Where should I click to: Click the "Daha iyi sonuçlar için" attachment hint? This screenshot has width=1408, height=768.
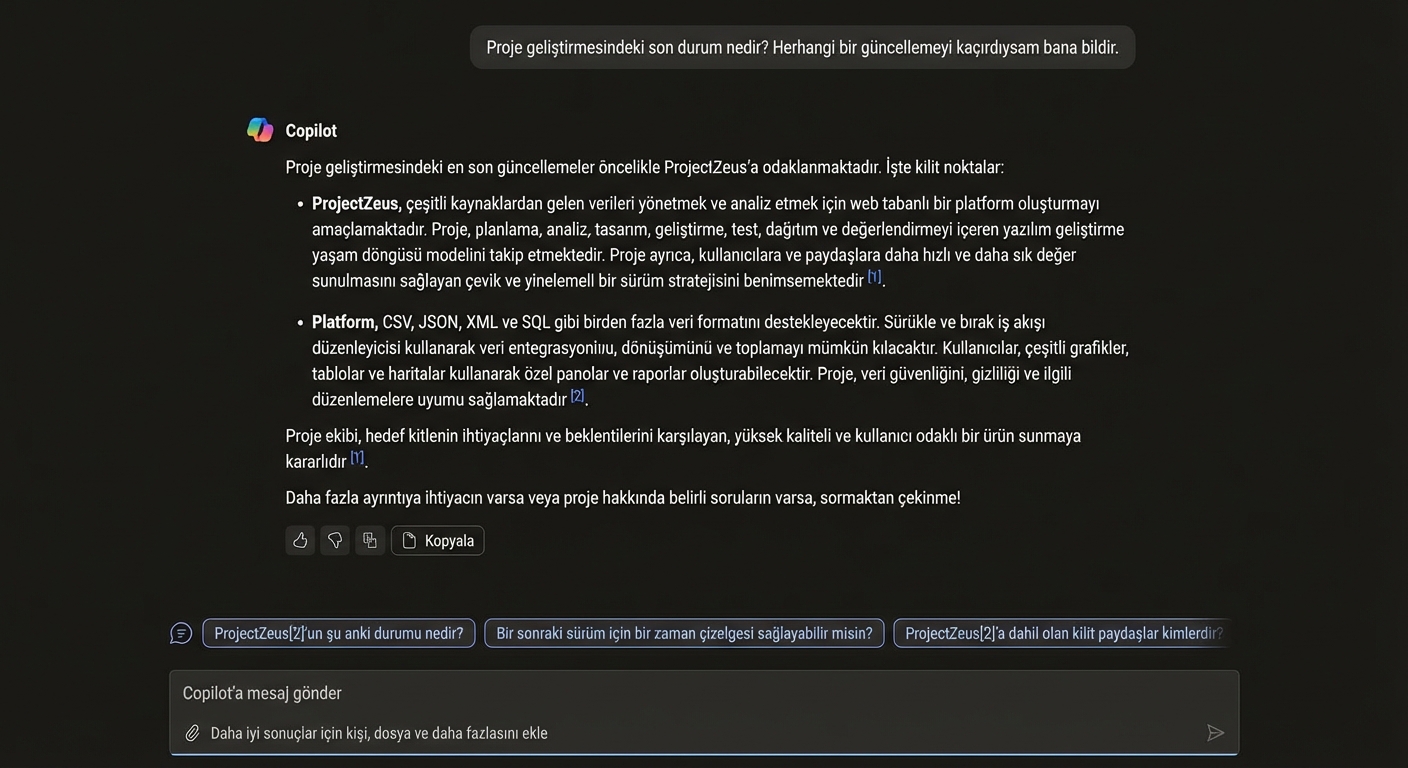point(379,733)
